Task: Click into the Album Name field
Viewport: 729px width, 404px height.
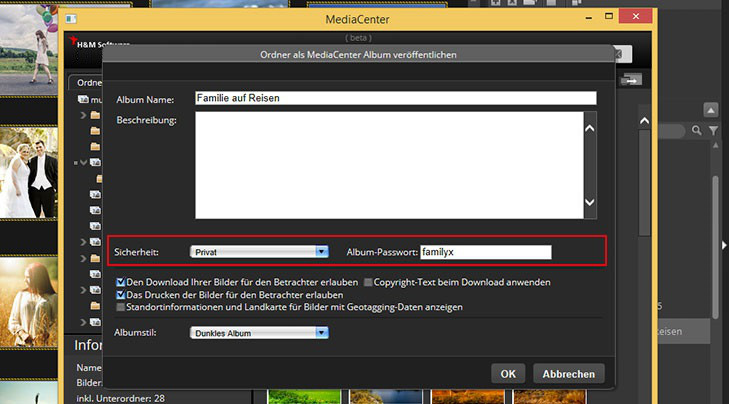Action: pyautogui.click(x=395, y=99)
